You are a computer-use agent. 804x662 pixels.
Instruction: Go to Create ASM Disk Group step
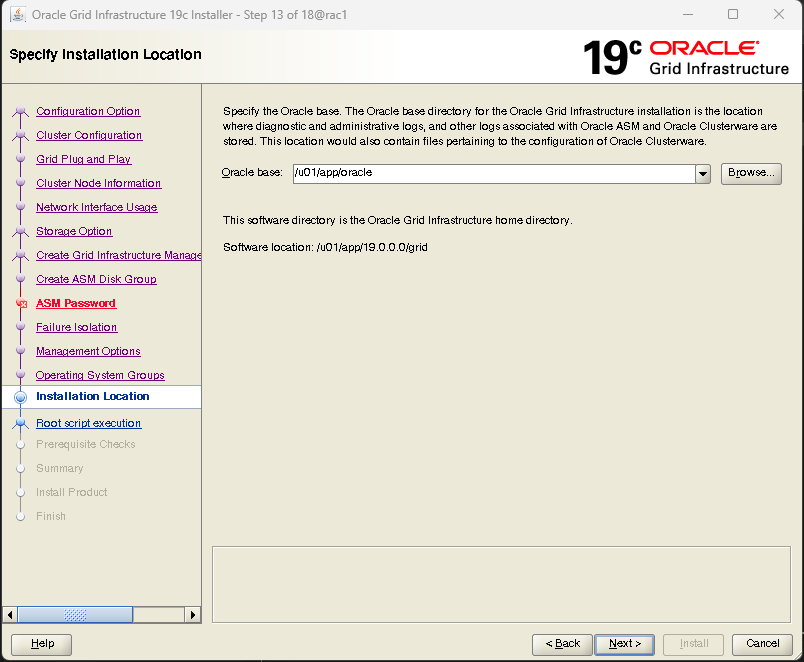(x=96, y=279)
